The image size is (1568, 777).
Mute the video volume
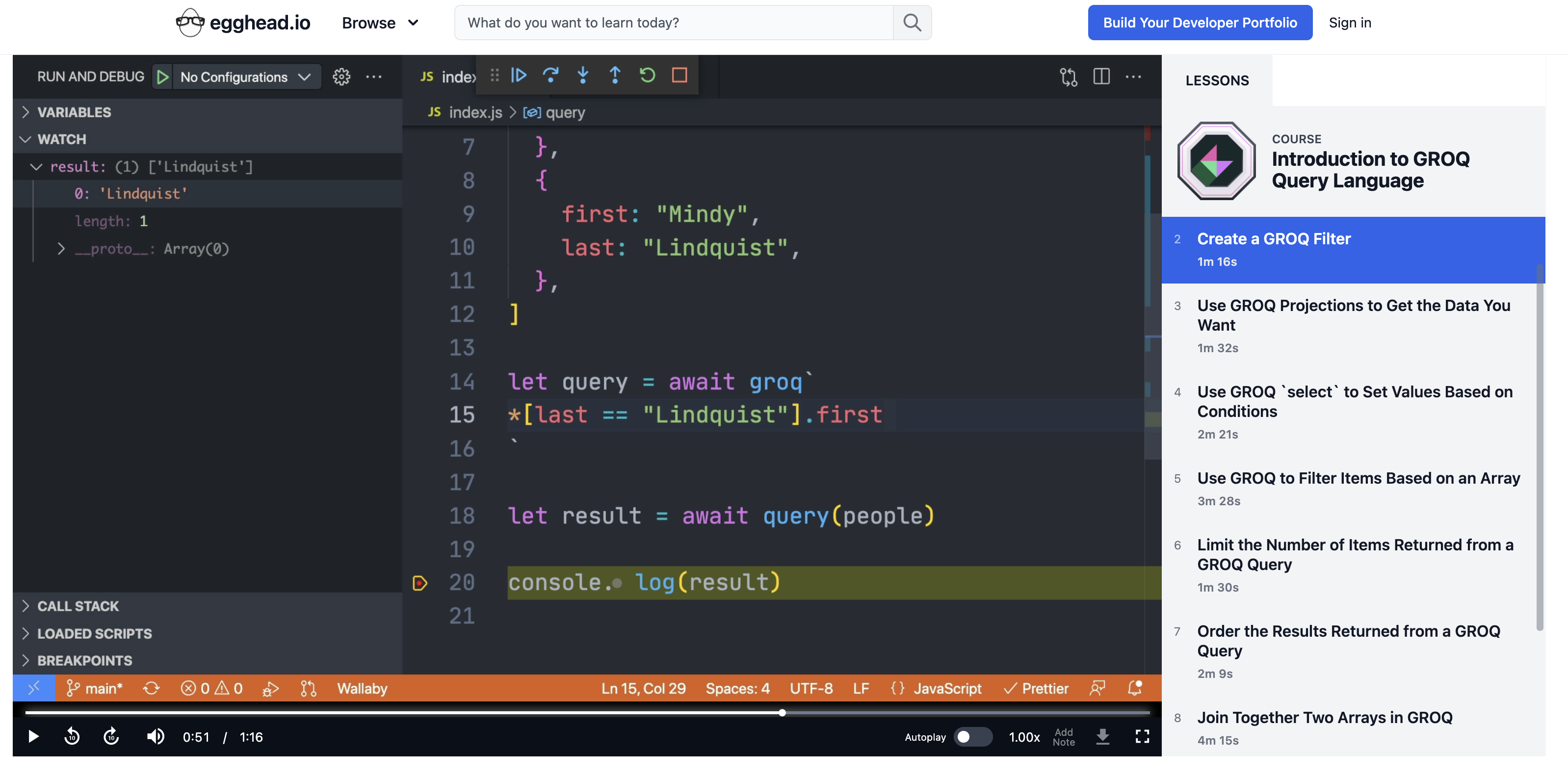coord(155,737)
